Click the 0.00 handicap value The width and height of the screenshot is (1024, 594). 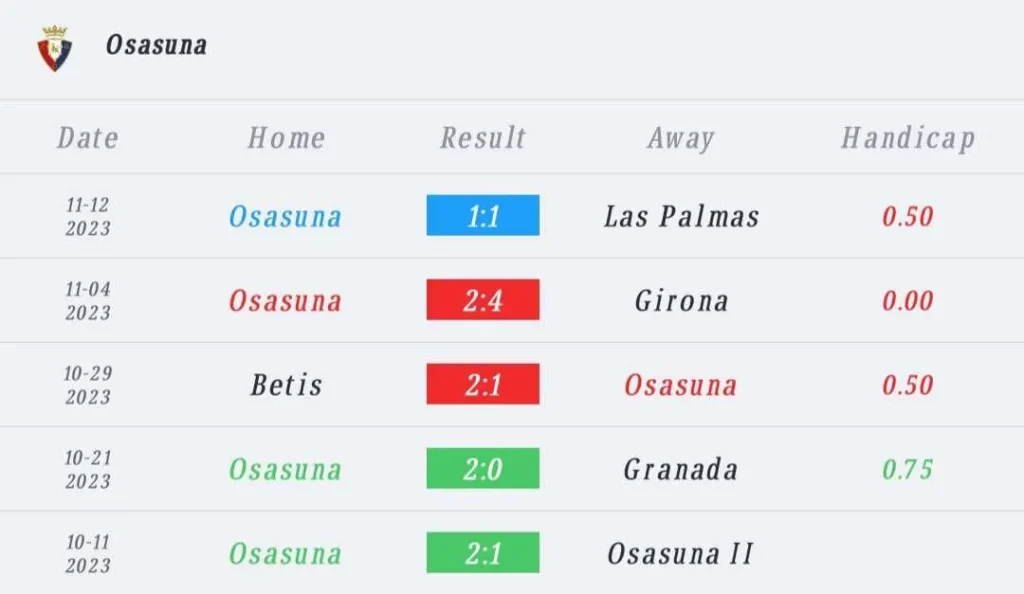point(907,301)
